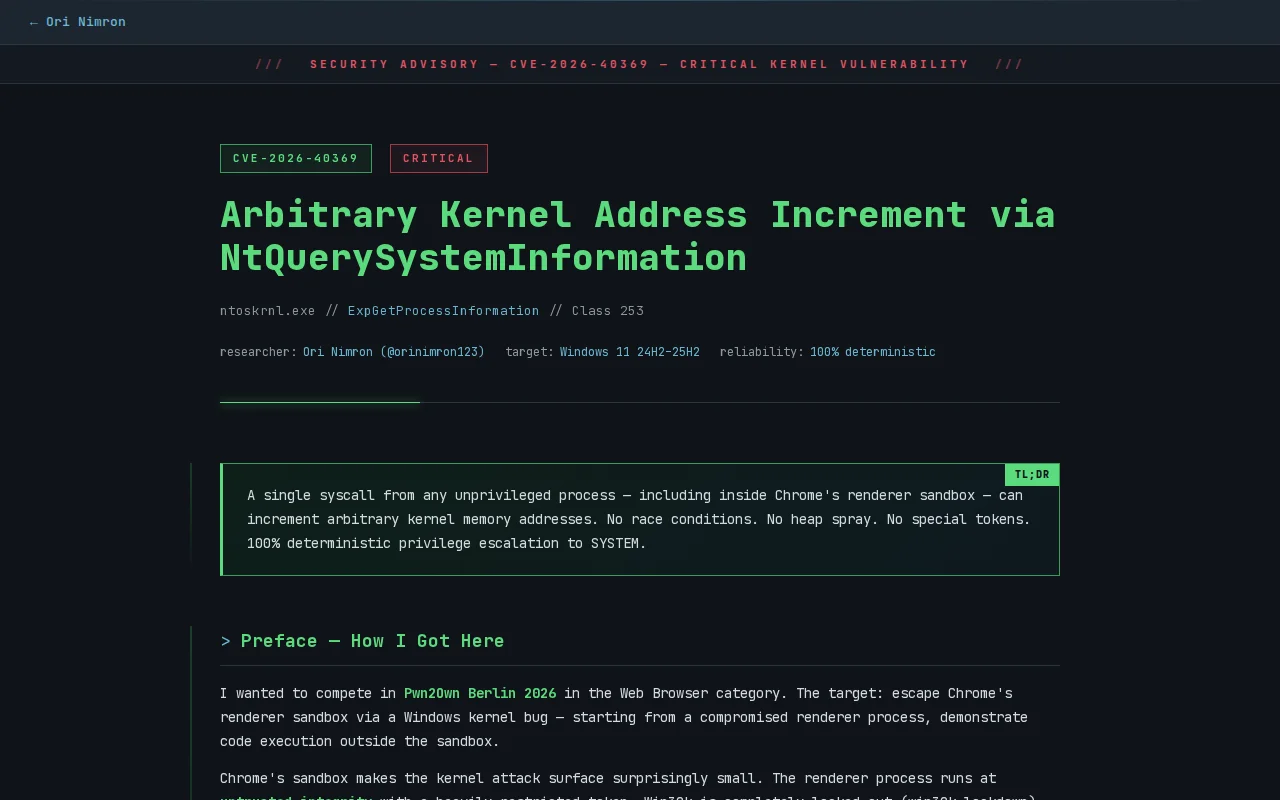1280x800 pixels.
Task: Open the Pwn2Own Berlin 2026 link
Action: (x=480, y=693)
